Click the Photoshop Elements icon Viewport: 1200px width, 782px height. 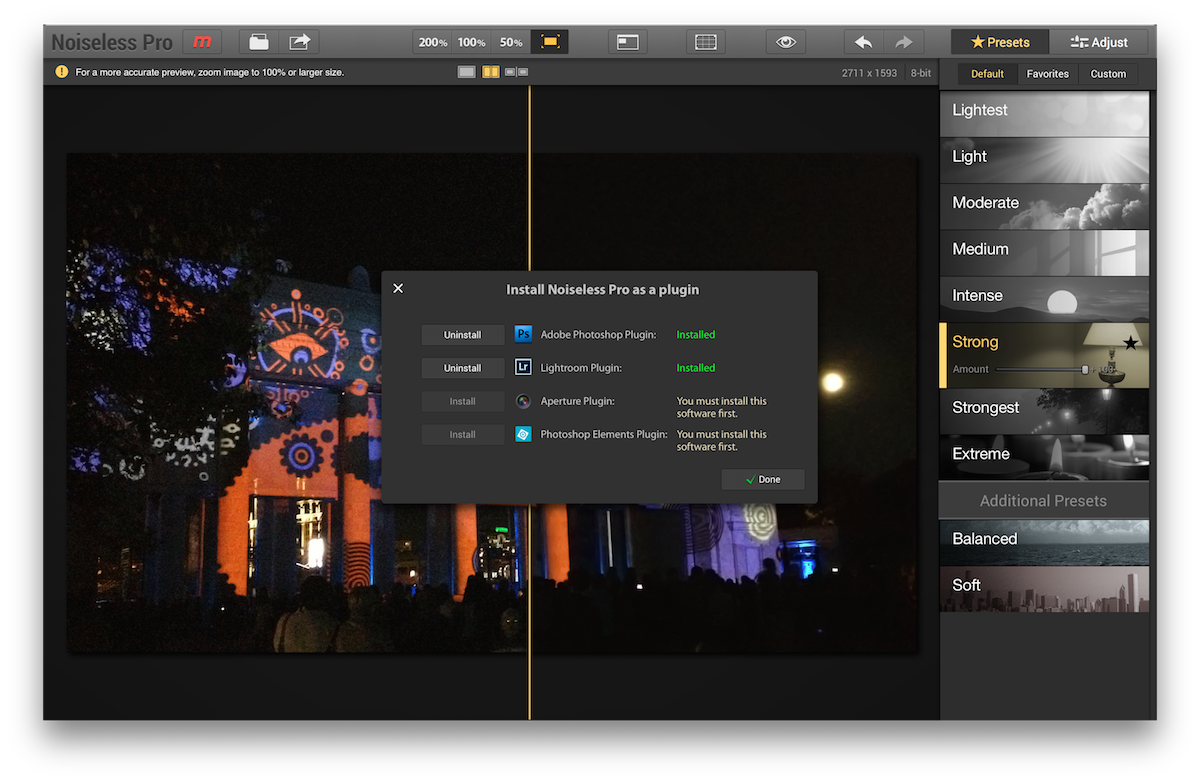[x=523, y=434]
